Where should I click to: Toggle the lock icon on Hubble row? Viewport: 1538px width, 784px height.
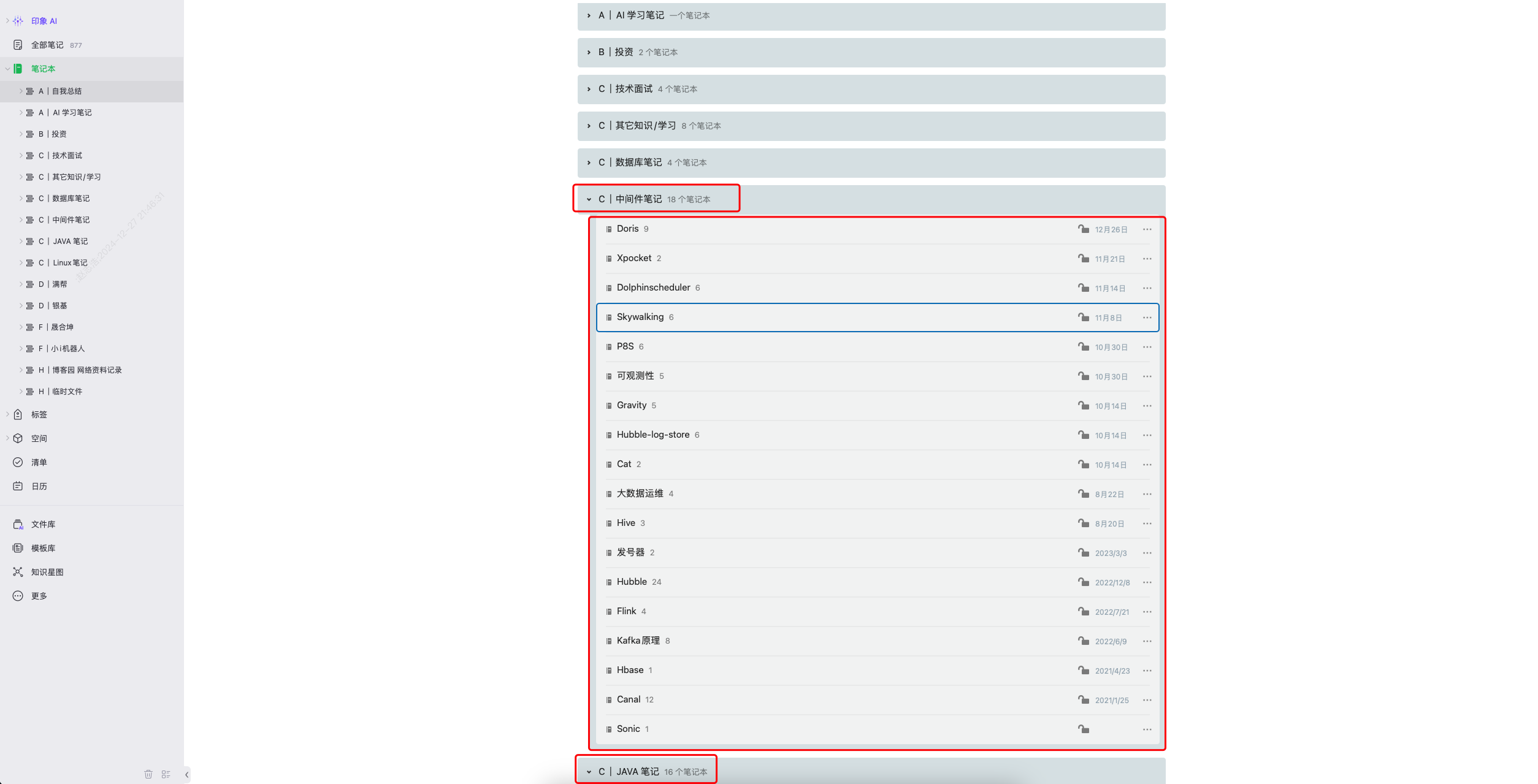click(x=1084, y=582)
